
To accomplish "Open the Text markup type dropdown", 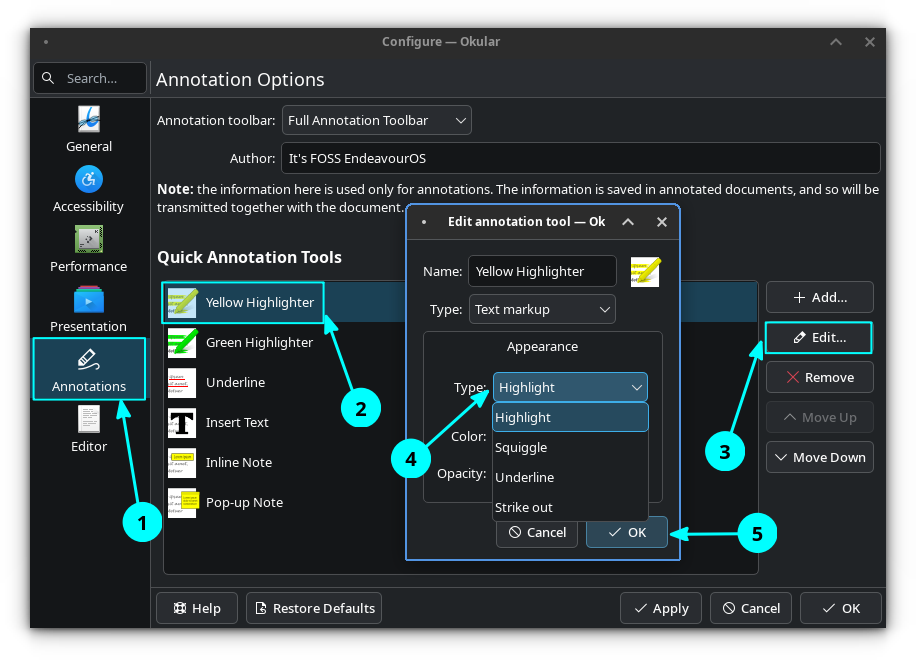I will coord(542,310).
